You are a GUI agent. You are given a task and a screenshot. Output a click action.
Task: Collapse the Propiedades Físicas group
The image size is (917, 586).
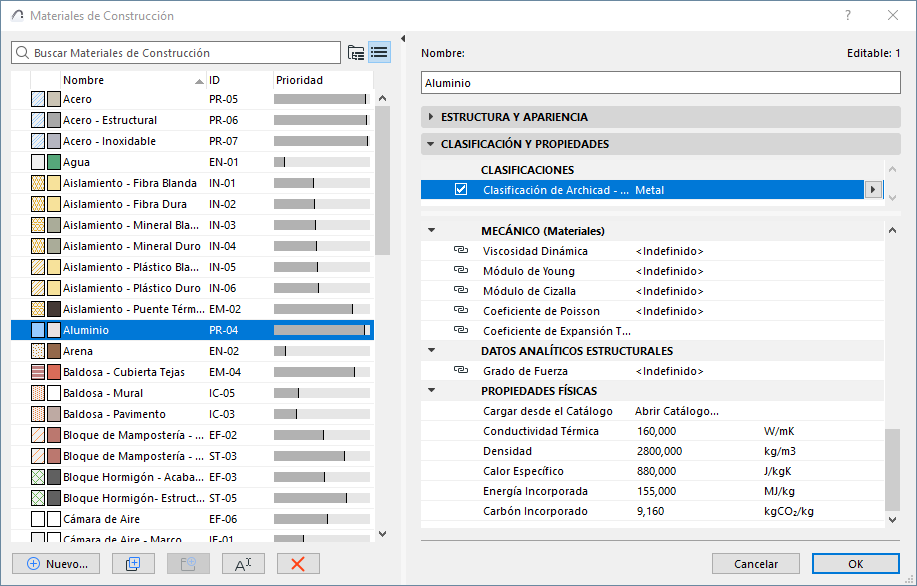(431, 391)
